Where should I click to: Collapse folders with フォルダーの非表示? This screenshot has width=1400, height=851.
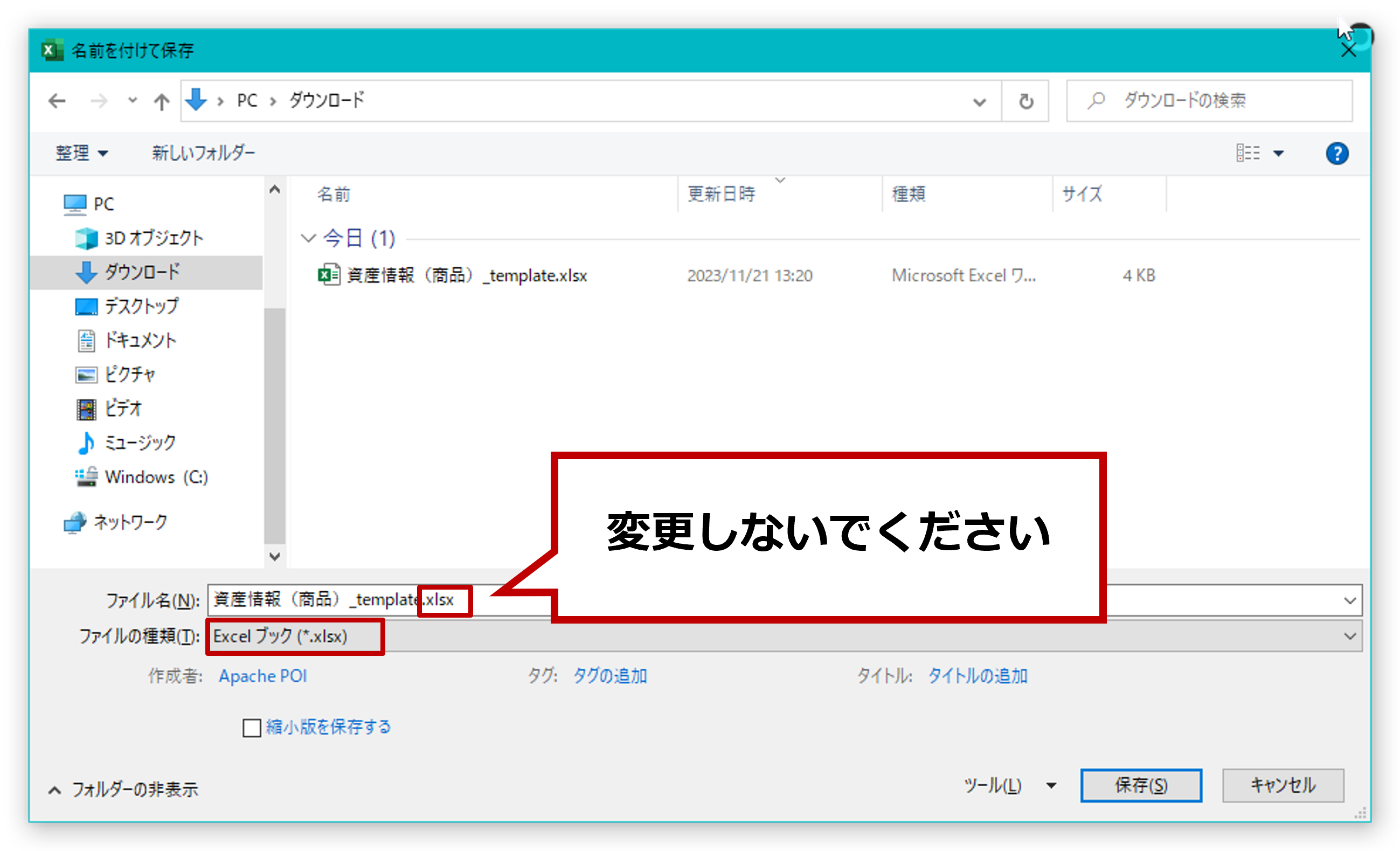click(124, 789)
